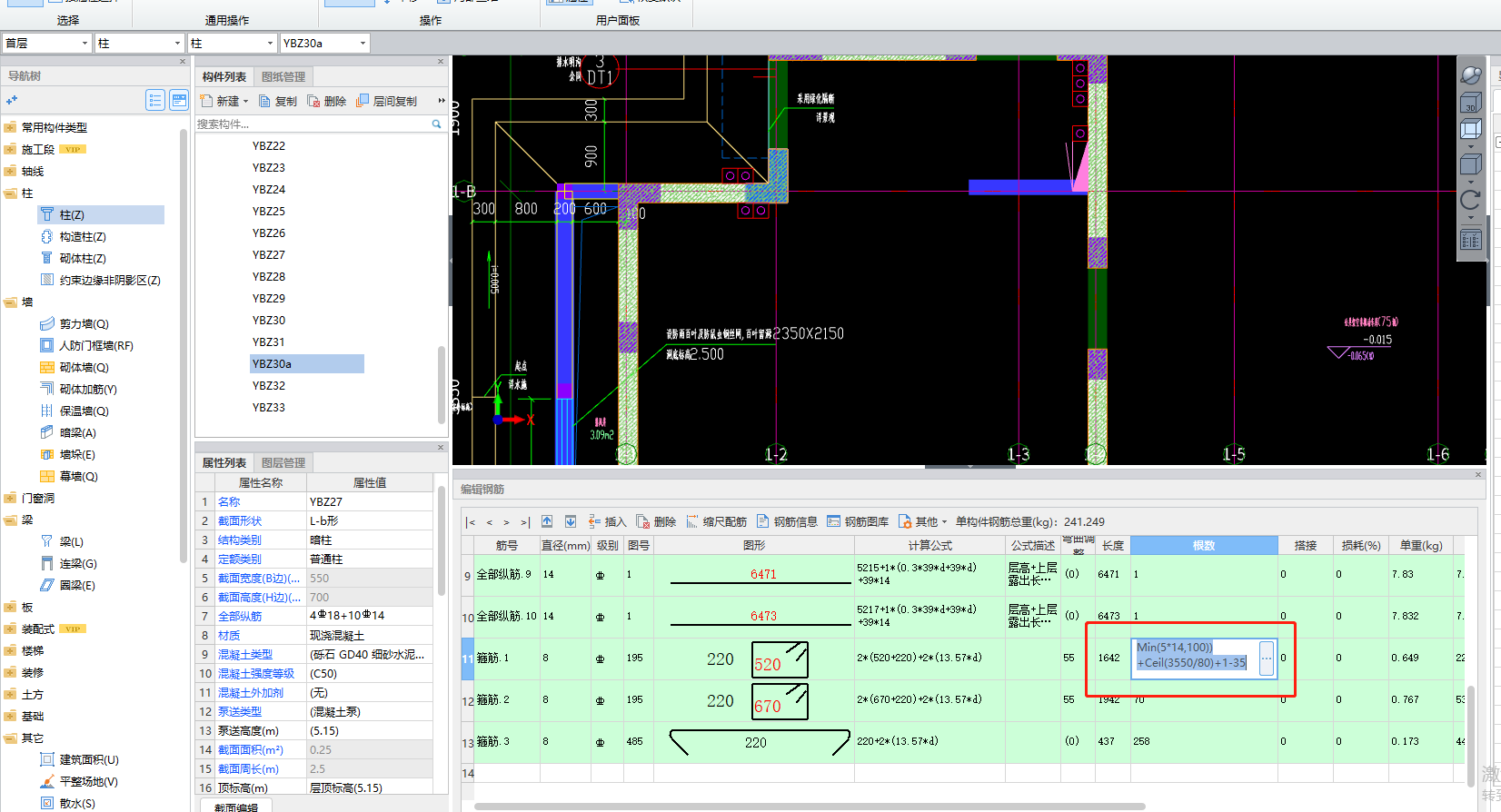The width and height of the screenshot is (1501, 812).
Task: Expand the 常用构件类型 folder
Action: click(x=10, y=128)
